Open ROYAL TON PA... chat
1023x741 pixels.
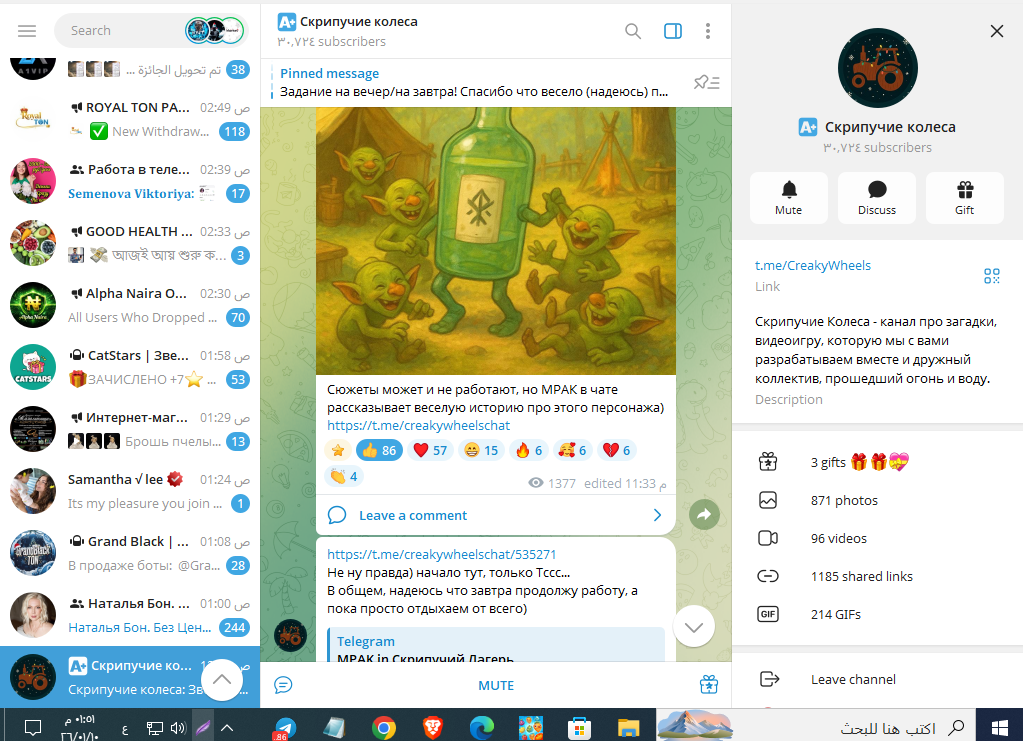(x=130, y=119)
